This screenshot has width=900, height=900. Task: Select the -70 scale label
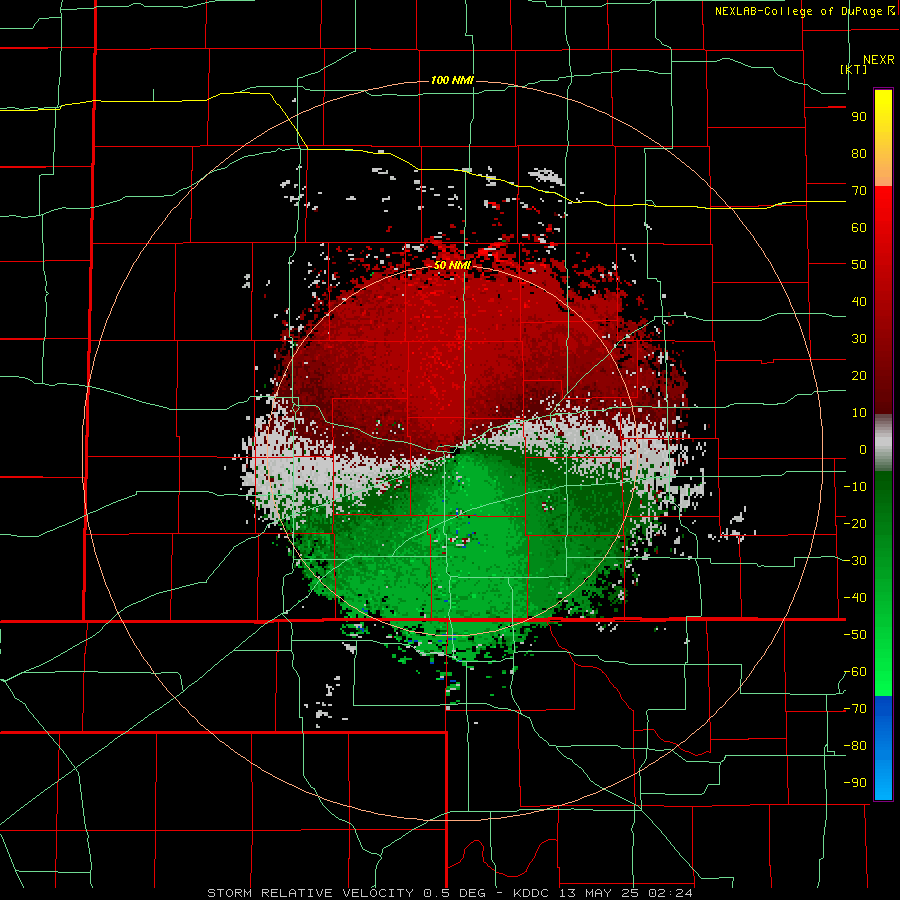click(855, 709)
